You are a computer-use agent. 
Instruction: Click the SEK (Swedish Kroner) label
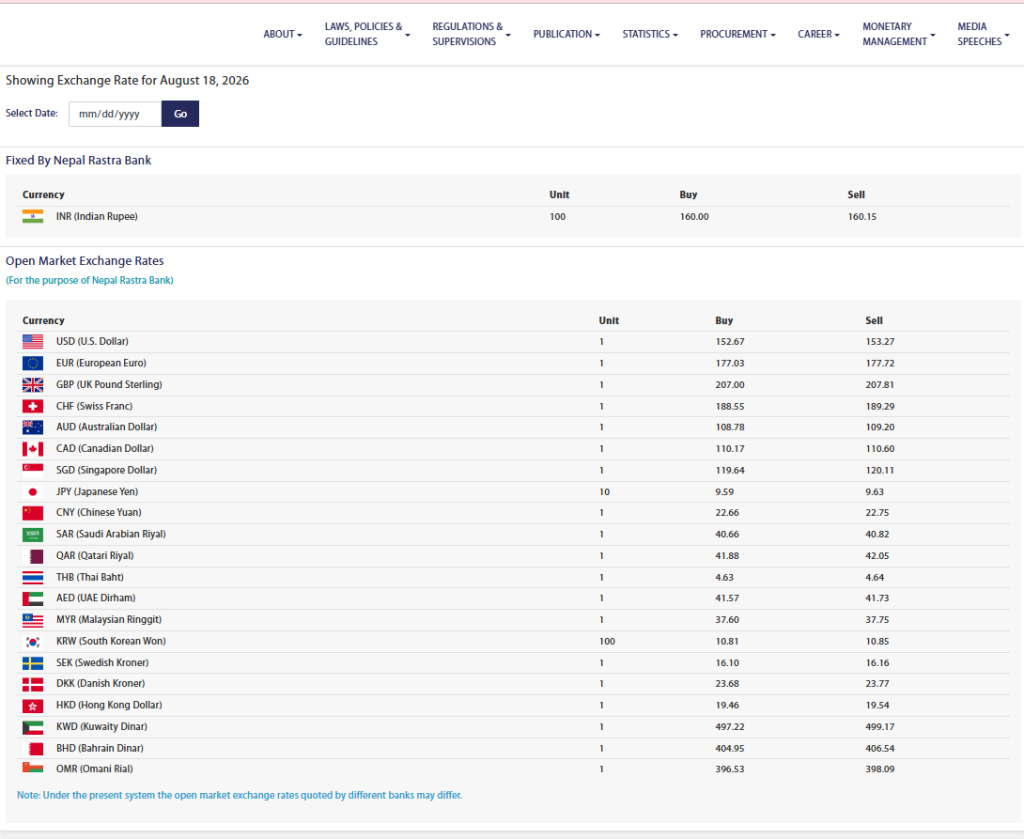[102, 663]
